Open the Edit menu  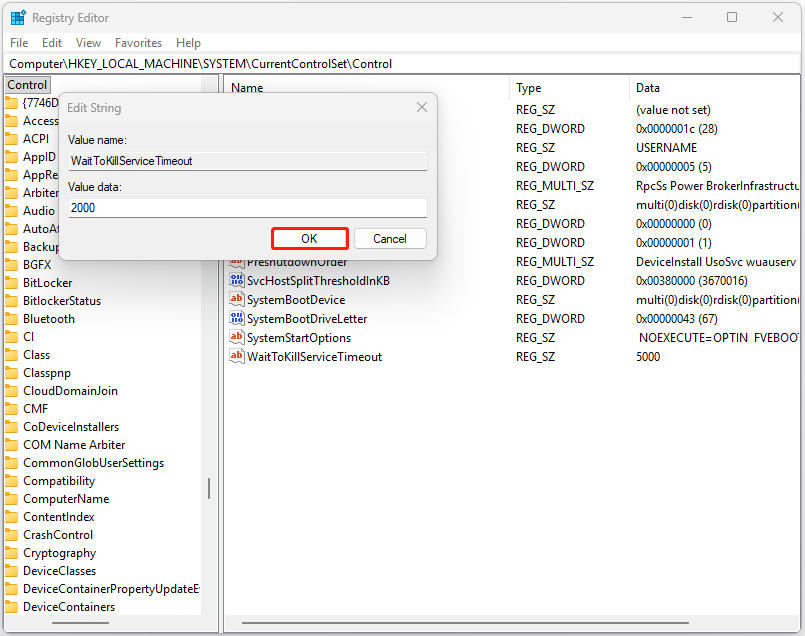52,43
